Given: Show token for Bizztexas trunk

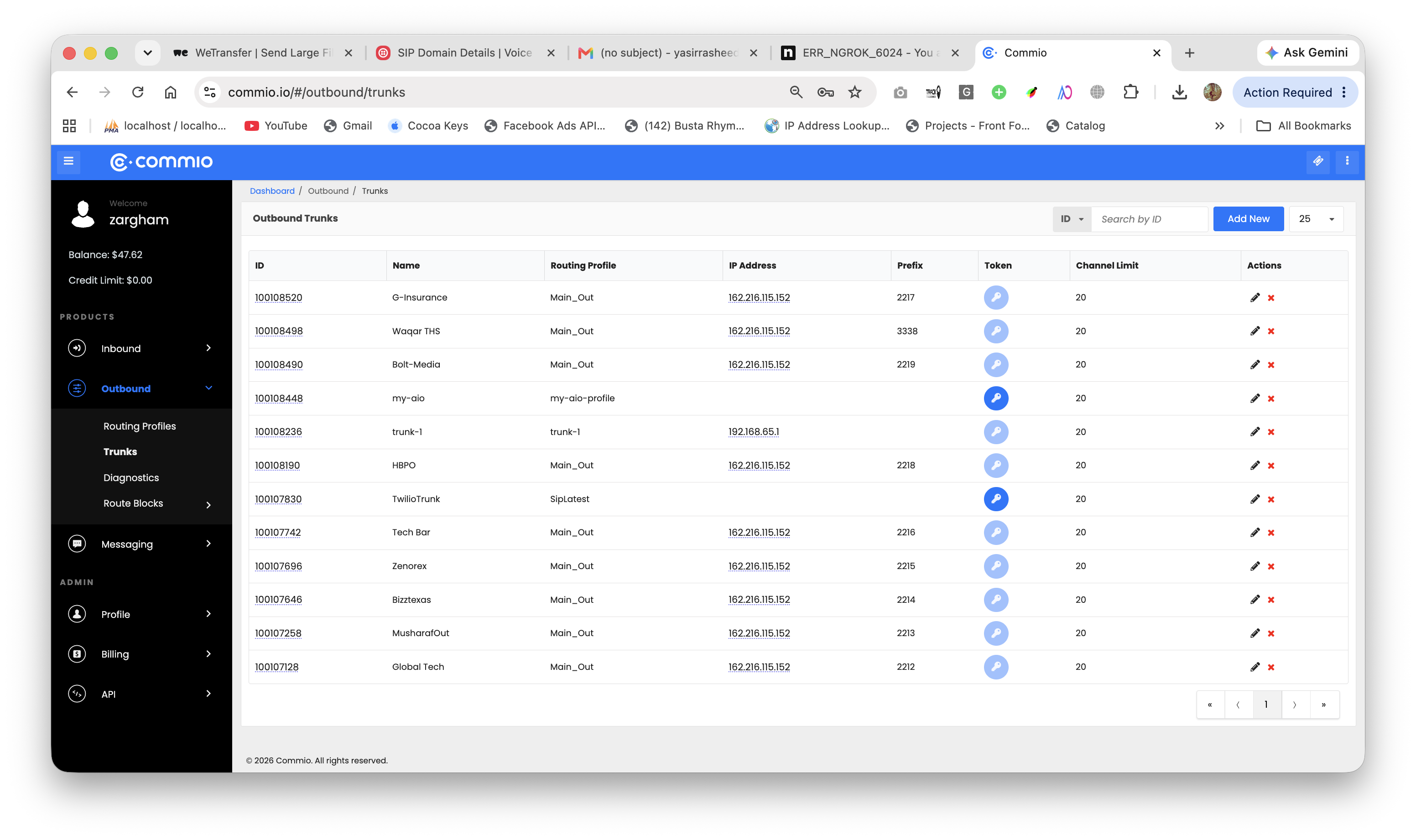Looking at the screenshot, I should [x=996, y=600].
